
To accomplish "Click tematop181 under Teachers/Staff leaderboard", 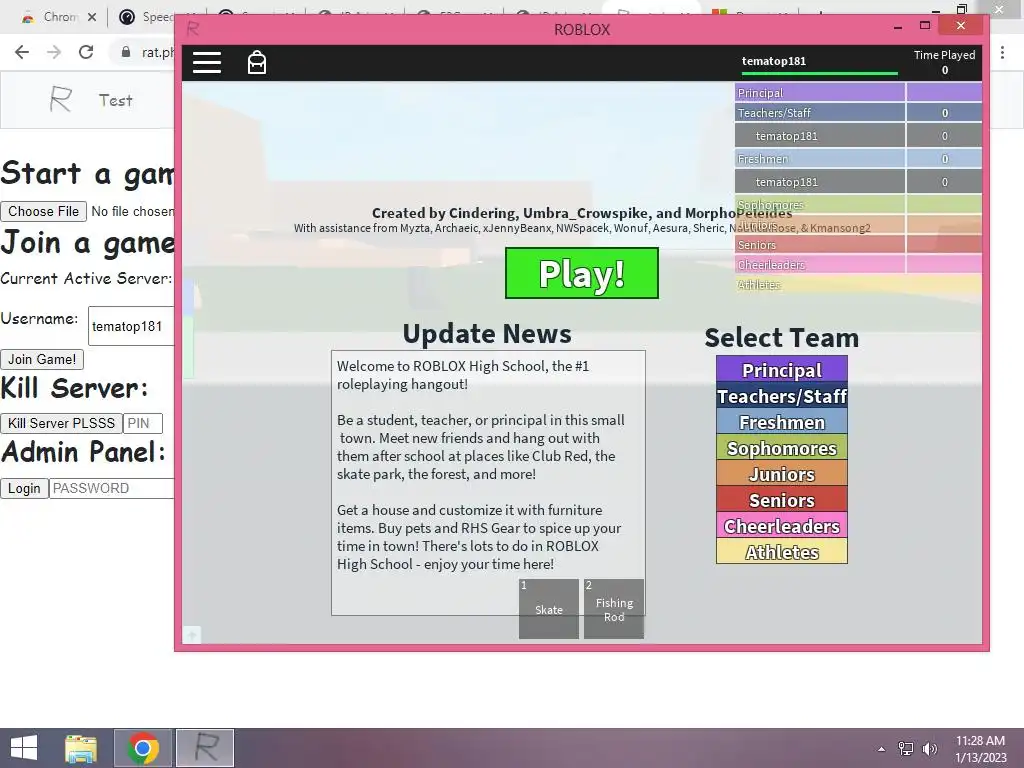I will tap(857, 135).
